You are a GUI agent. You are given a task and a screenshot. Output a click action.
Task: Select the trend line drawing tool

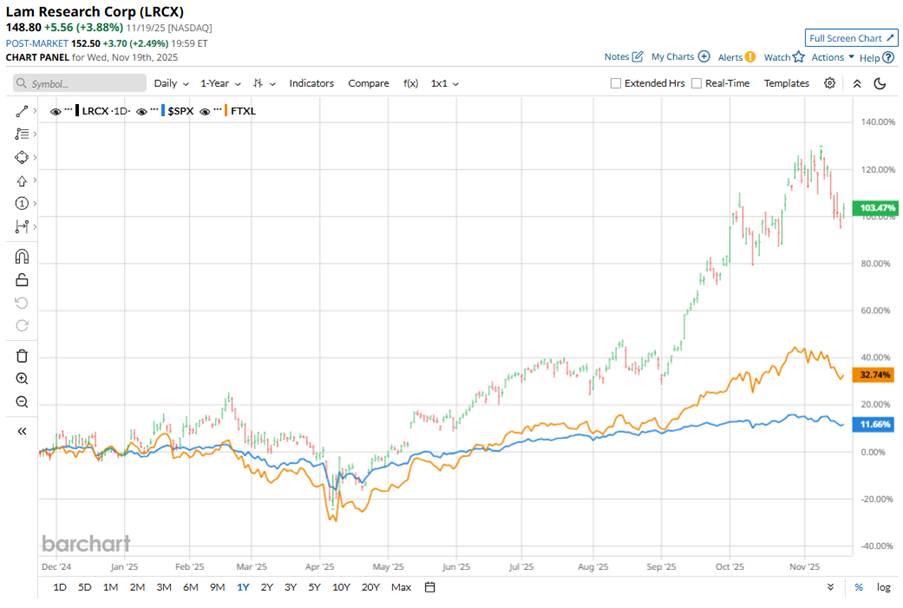click(x=20, y=110)
